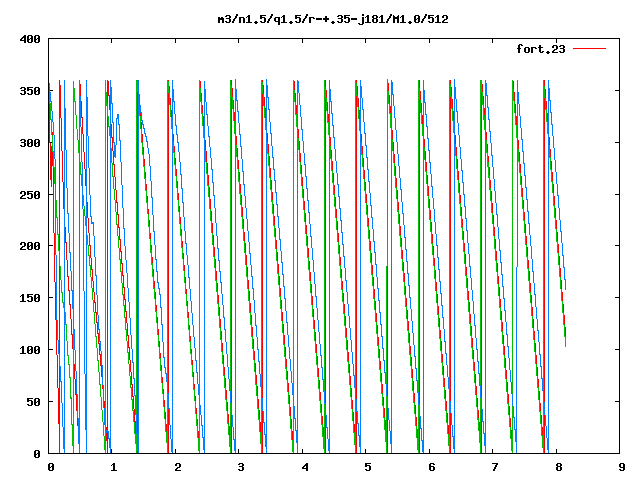The width and height of the screenshot is (640, 480).
Task: Click the x-axis label 3
Action: (241, 467)
